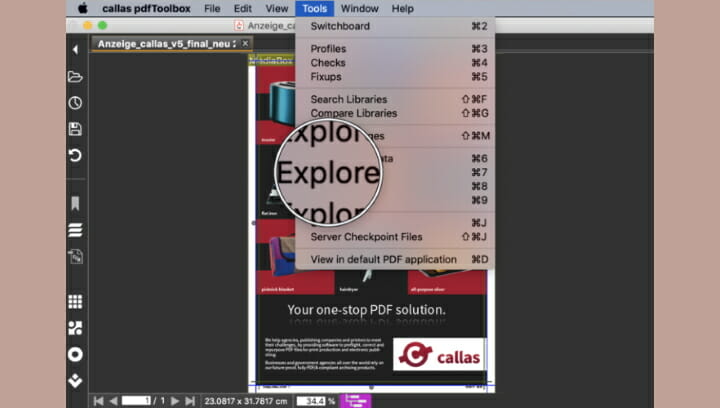This screenshot has height=408, width=720.
Task: Click the 34.4 zoom percentage field
Action: point(311,401)
